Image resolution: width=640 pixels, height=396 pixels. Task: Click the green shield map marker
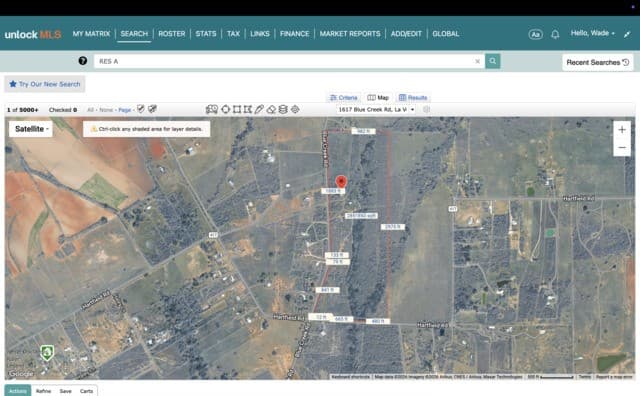click(x=47, y=352)
